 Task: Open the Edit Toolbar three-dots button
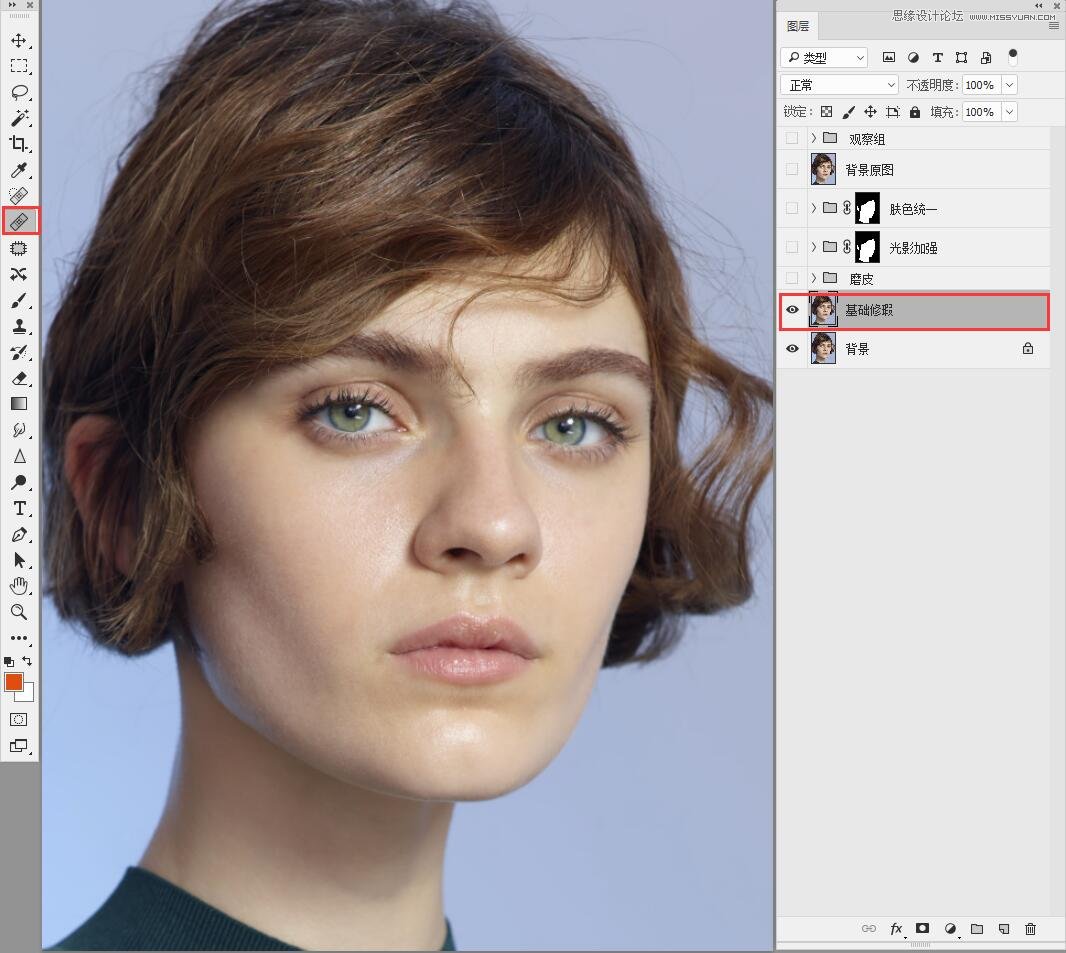(19, 638)
